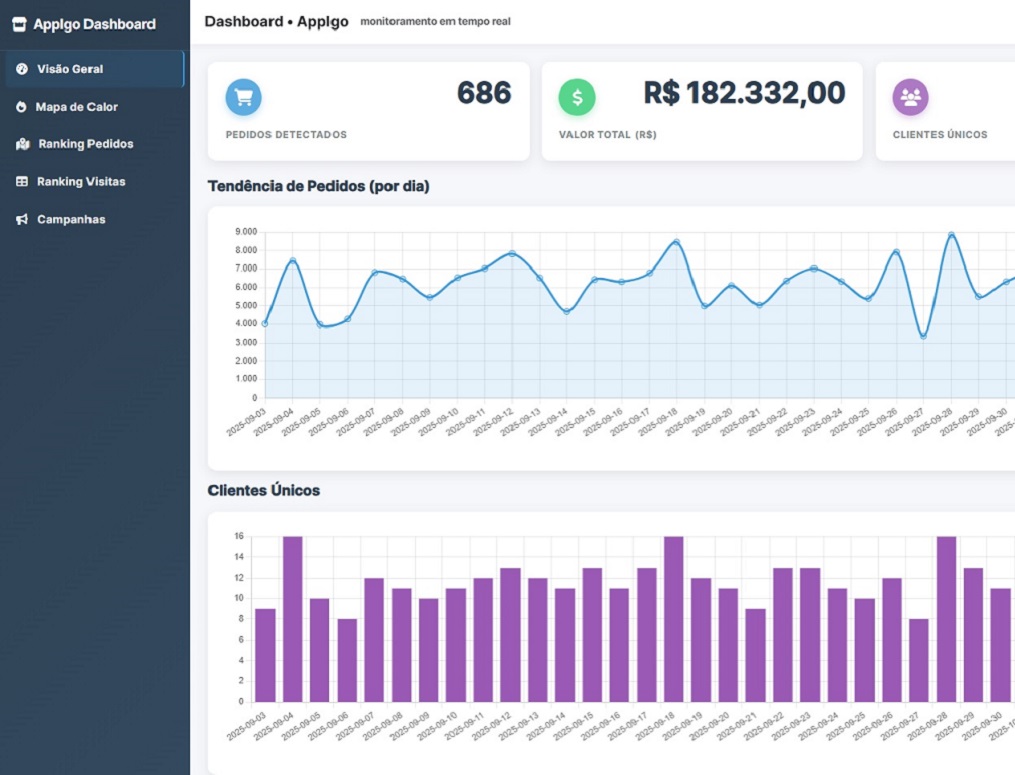Click the 2025-09-28 peak point on line chart
Screen dimensions: 1015x775
tap(951, 235)
